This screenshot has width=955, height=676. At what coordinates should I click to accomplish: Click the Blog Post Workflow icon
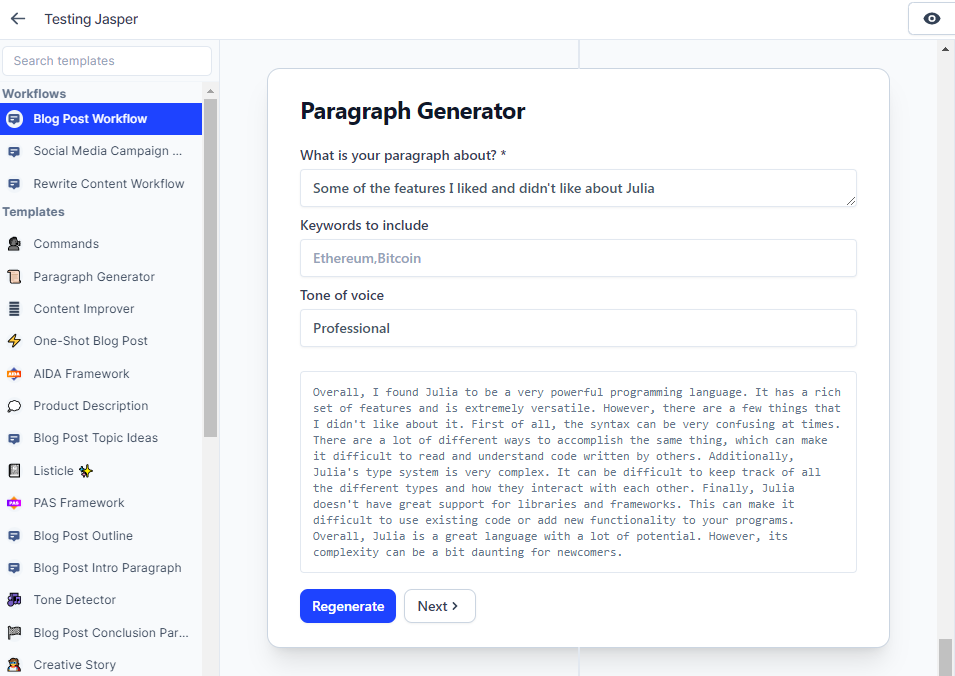[14, 119]
